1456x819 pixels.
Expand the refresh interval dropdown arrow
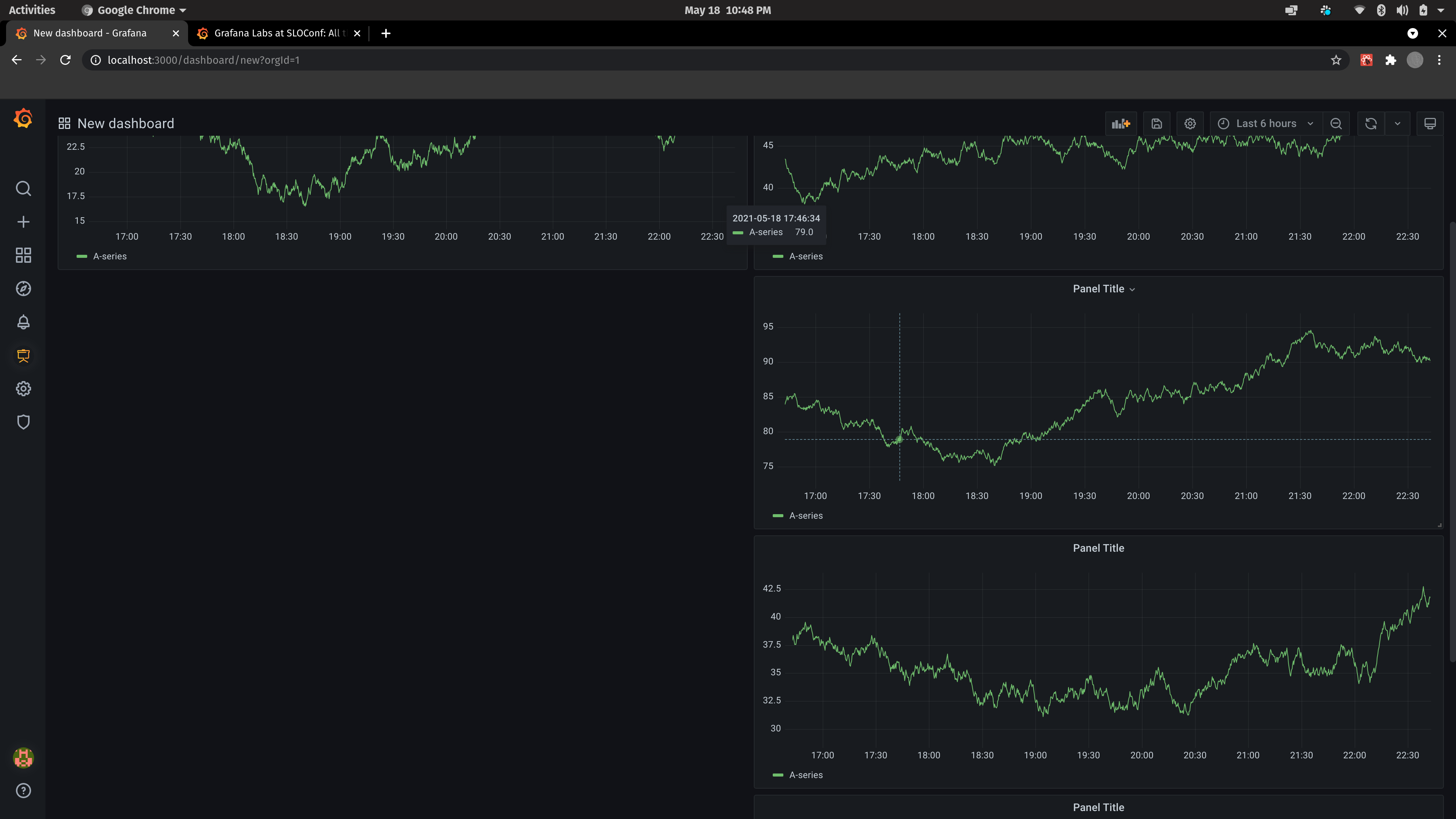1398,123
